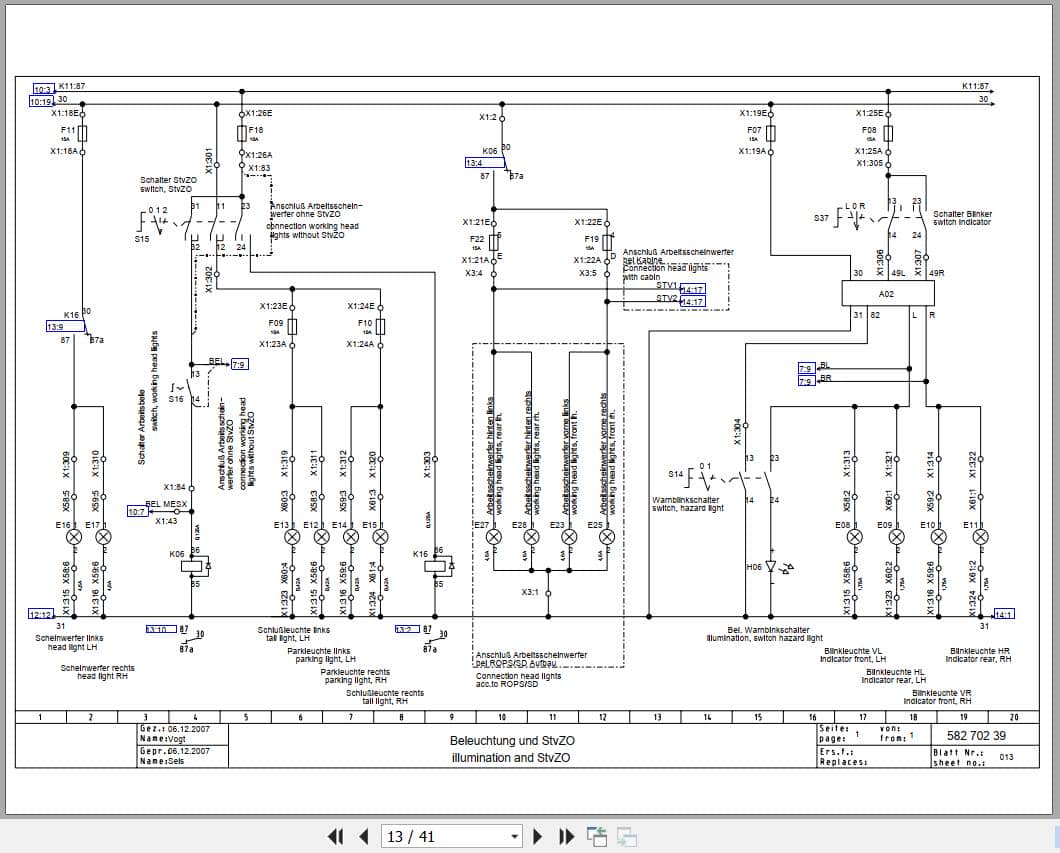
Task: Follow the 7:9 link next to BEL
Action: pos(239,364)
